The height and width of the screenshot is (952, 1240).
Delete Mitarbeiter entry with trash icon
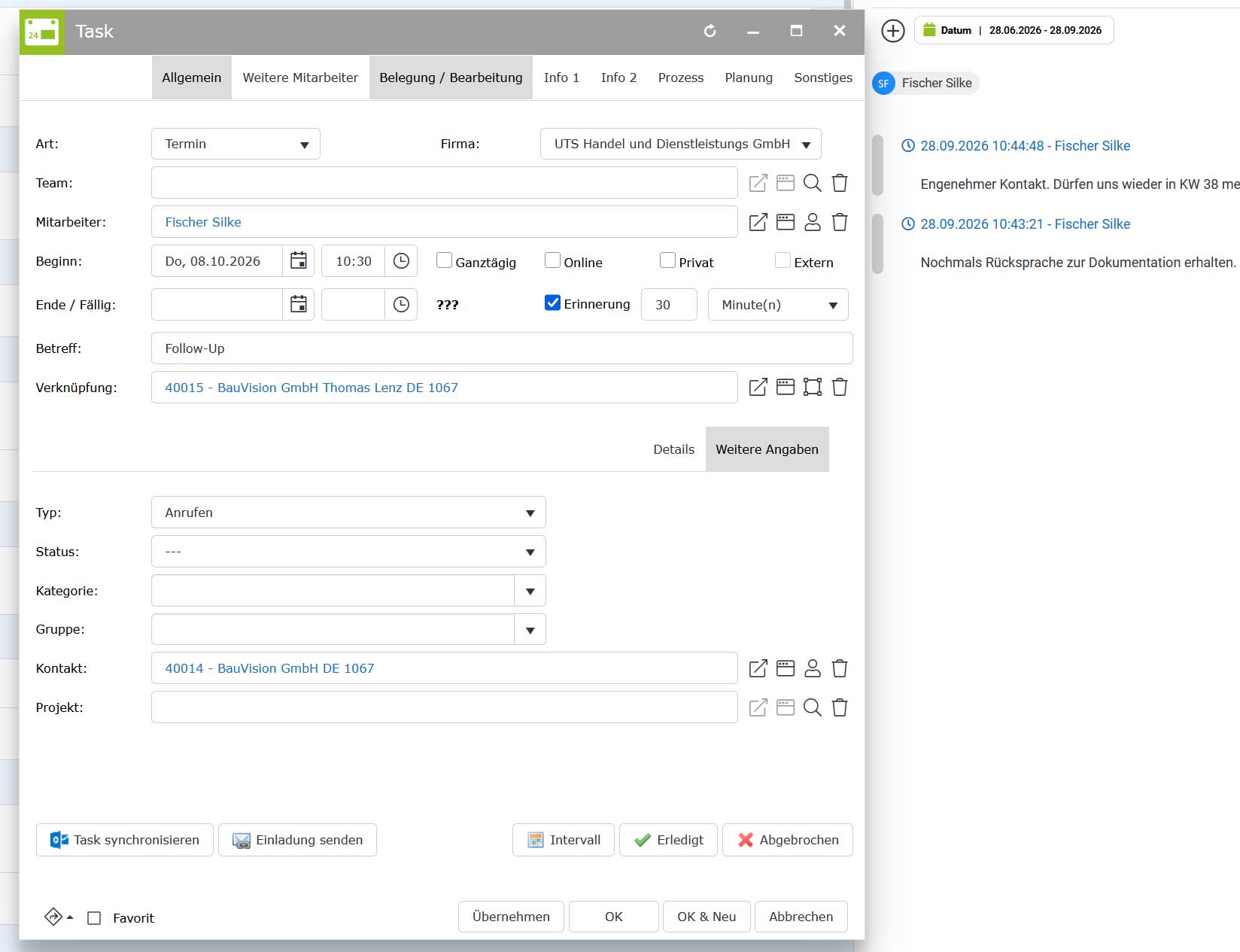840,222
